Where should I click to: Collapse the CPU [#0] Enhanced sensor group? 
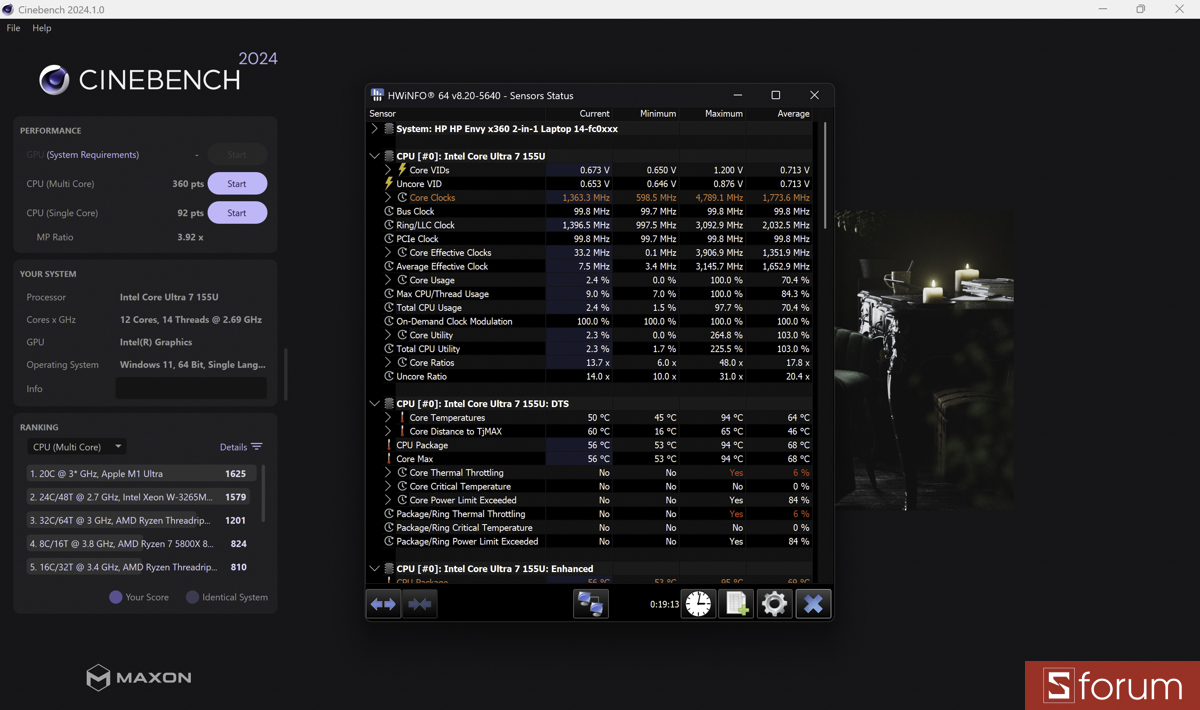pos(375,569)
